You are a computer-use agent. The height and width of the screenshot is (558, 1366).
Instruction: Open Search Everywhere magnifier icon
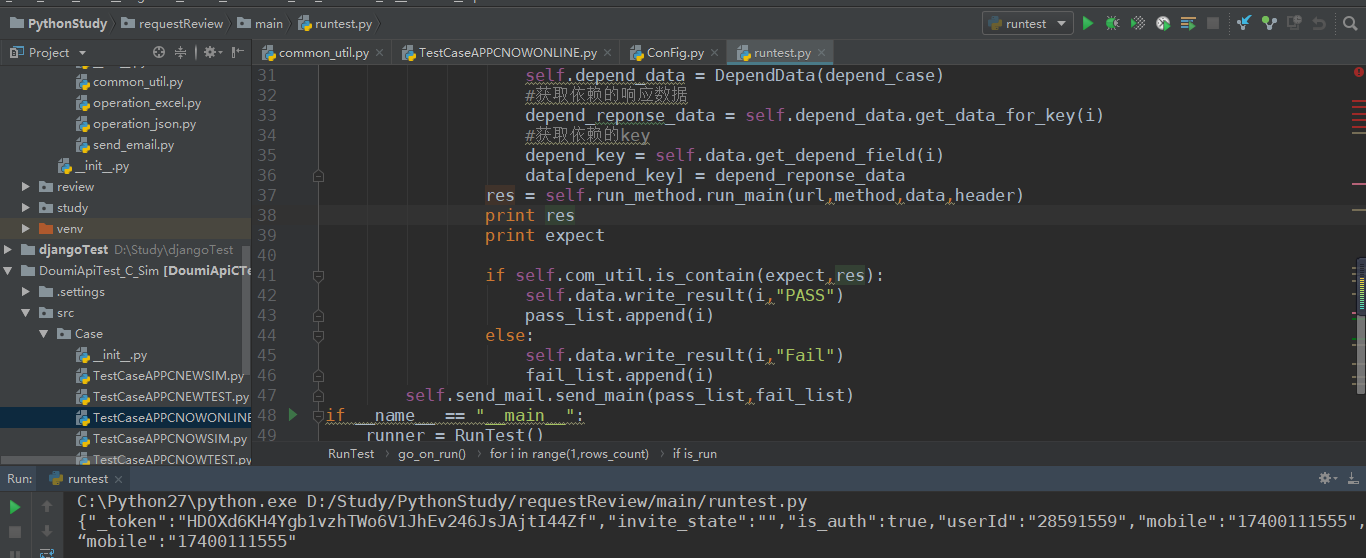1347,23
